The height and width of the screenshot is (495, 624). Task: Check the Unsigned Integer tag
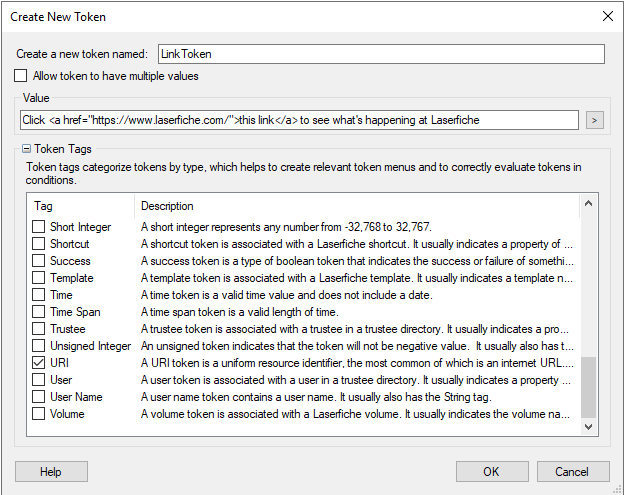(38, 346)
